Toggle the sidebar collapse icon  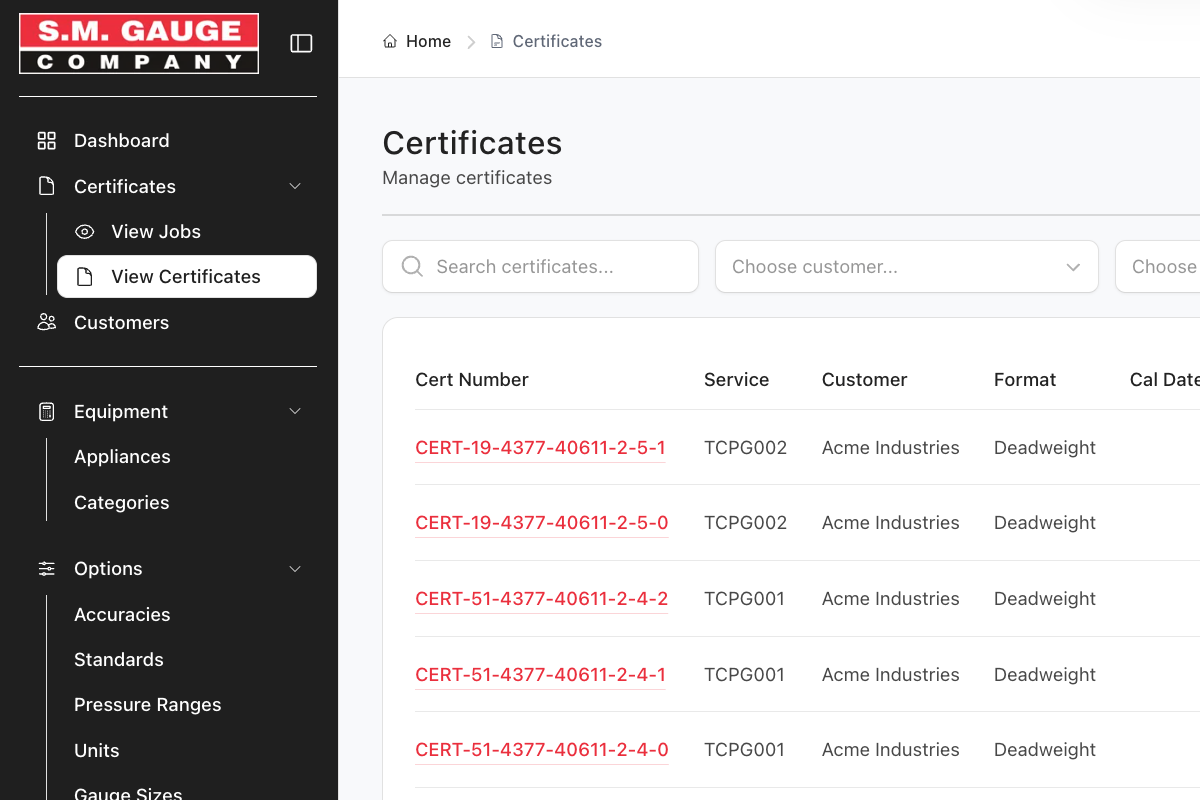coord(301,43)
